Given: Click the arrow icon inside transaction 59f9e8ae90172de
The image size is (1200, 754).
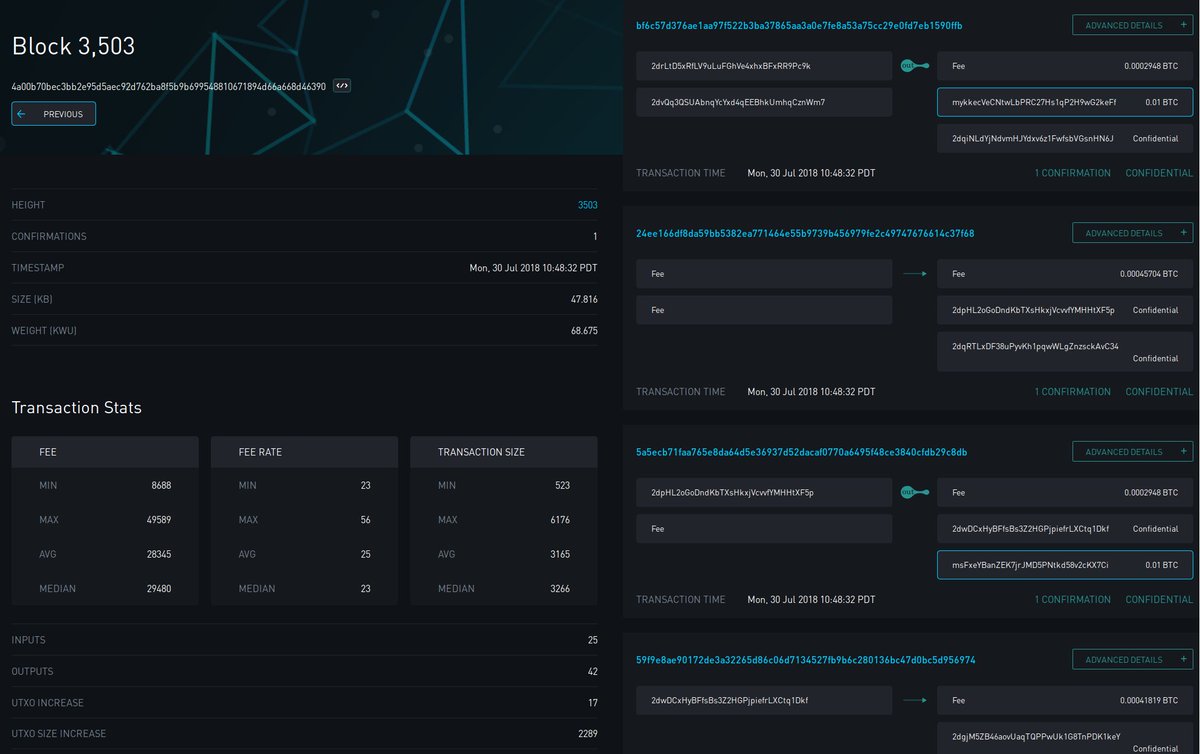Looking at the screenshot, I should [914, 700].
